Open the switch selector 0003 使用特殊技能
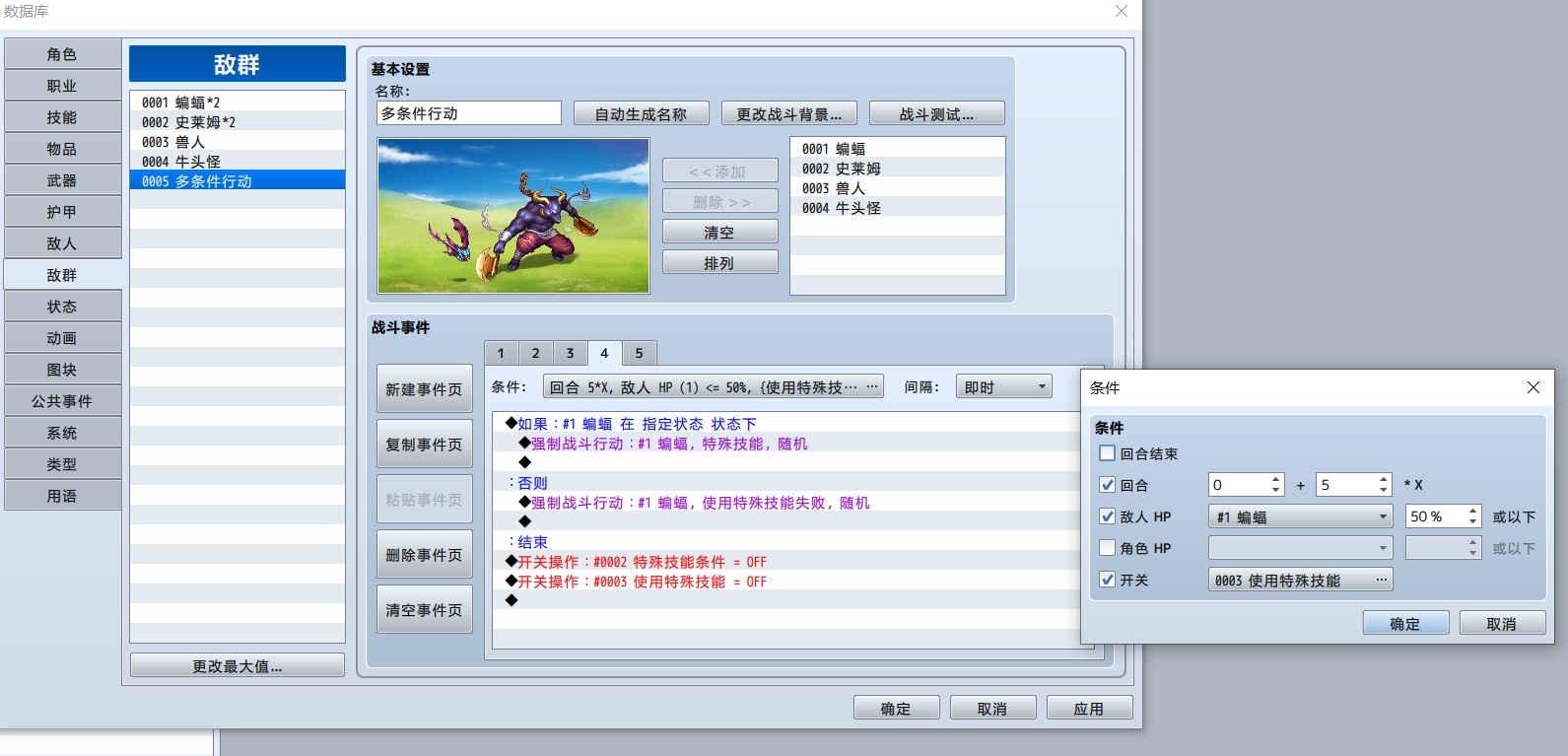Screen dimensions: 1568x756 pos(1300,580)
